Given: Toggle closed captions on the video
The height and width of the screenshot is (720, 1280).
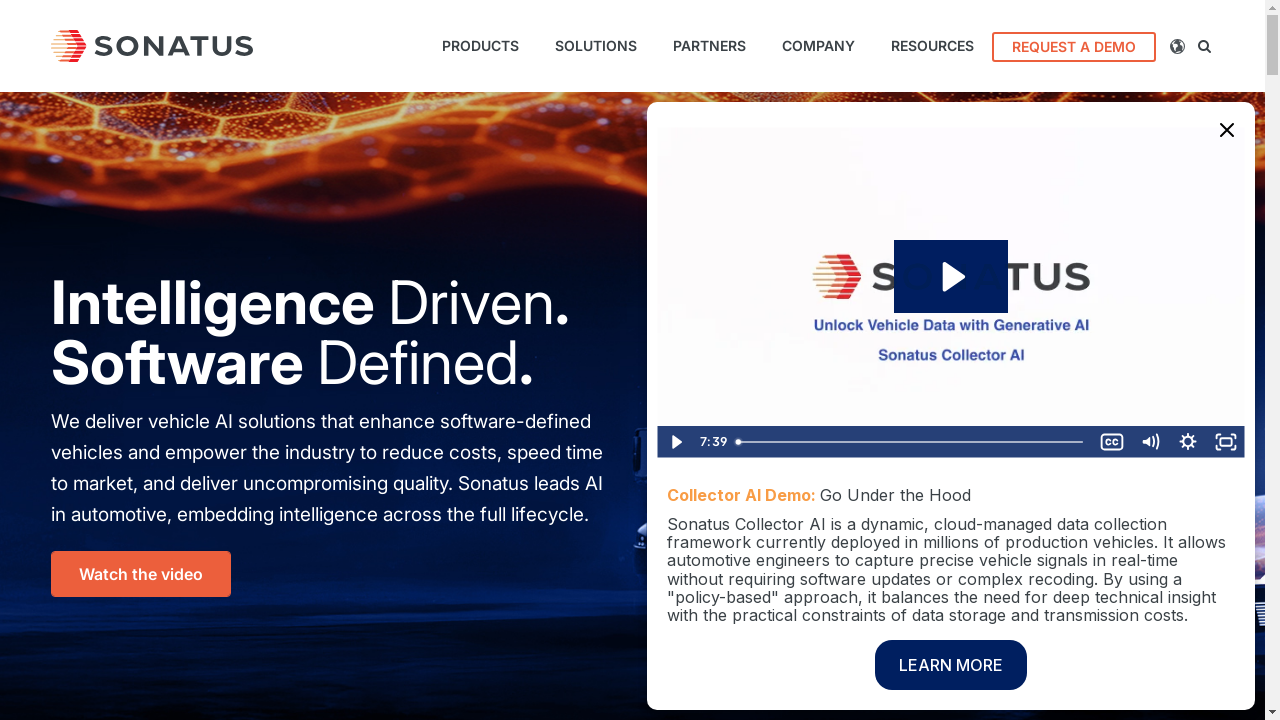Looking at the screenshot, I should [x=1112, y=442].
